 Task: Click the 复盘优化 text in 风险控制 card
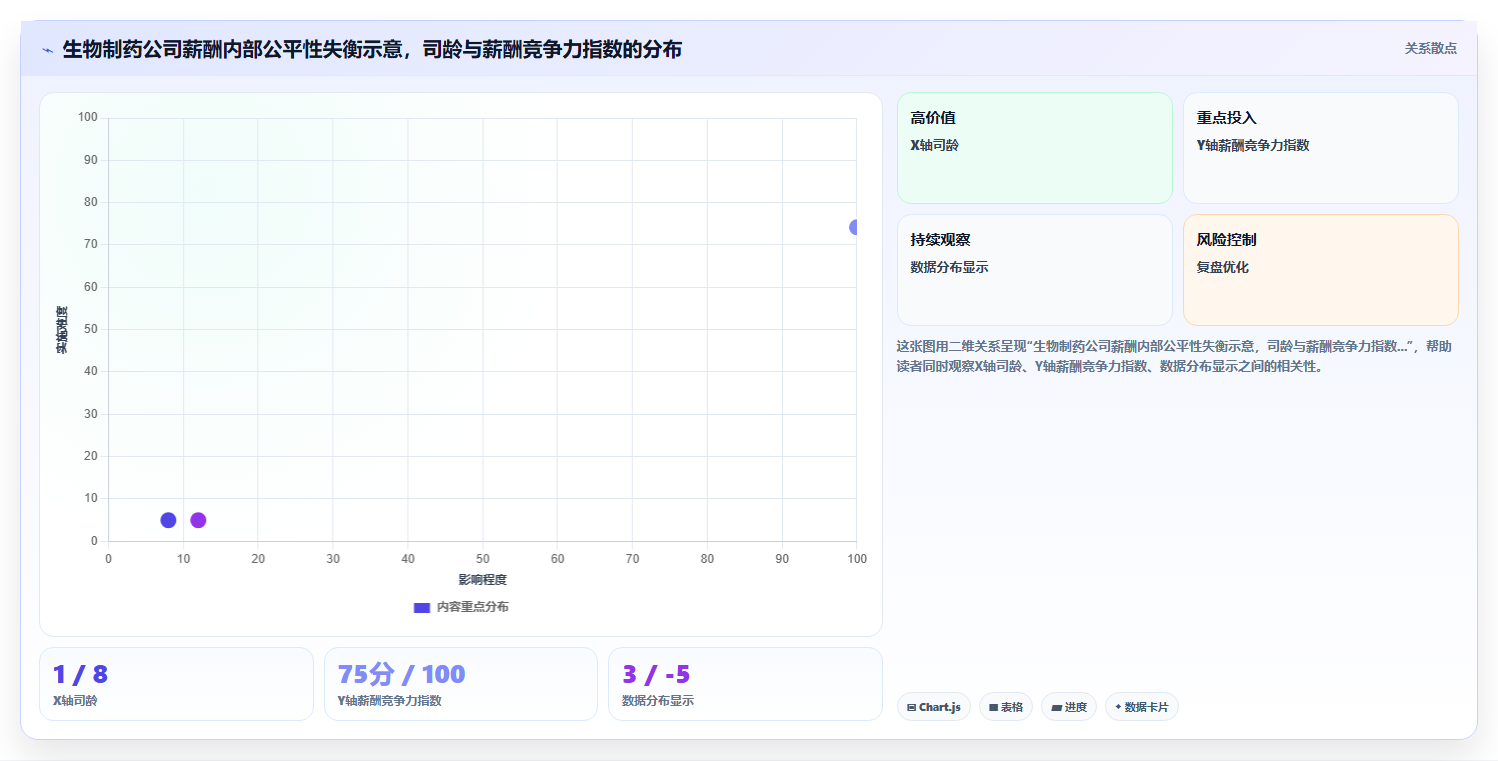coord(1222,267)
